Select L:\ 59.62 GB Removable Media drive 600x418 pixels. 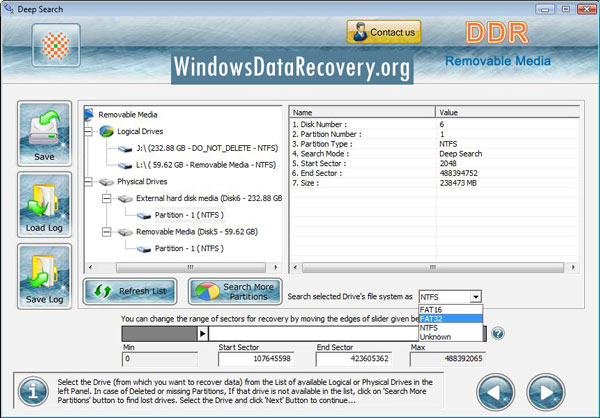(x=206, y=165)
